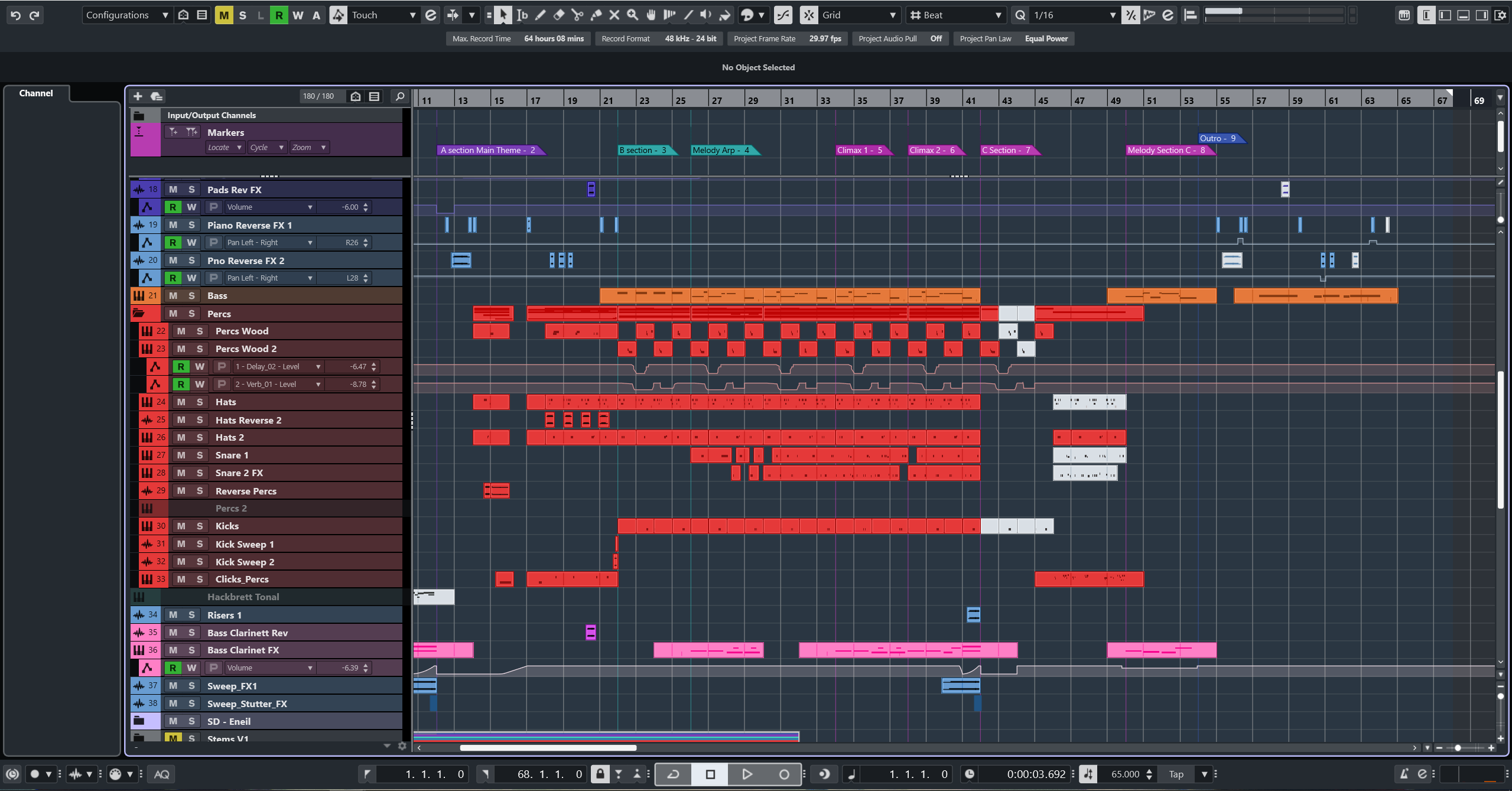Select the Mute X tool

(x=614, y=15)
